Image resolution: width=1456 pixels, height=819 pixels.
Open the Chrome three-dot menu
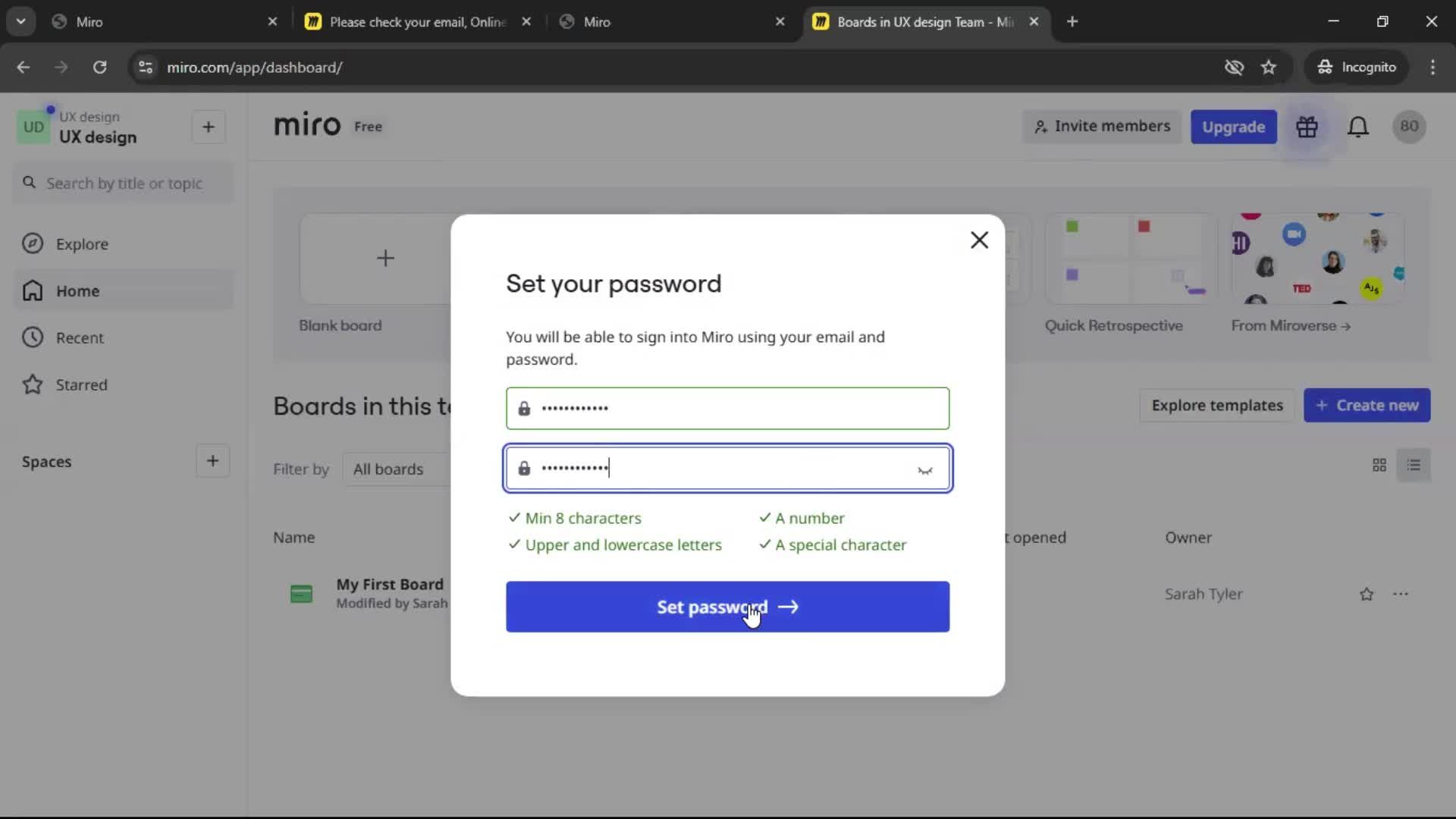point(1432,67)
